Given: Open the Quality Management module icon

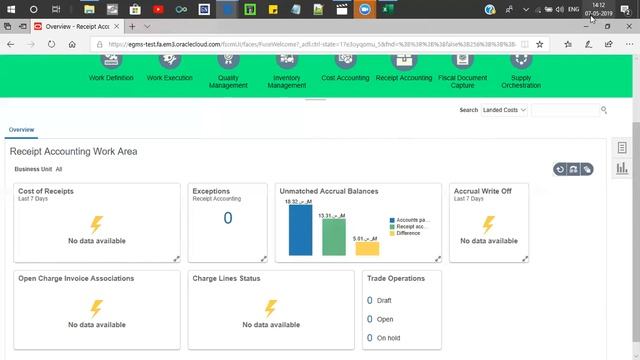Looking at the screenshot, I should [228, 60].
